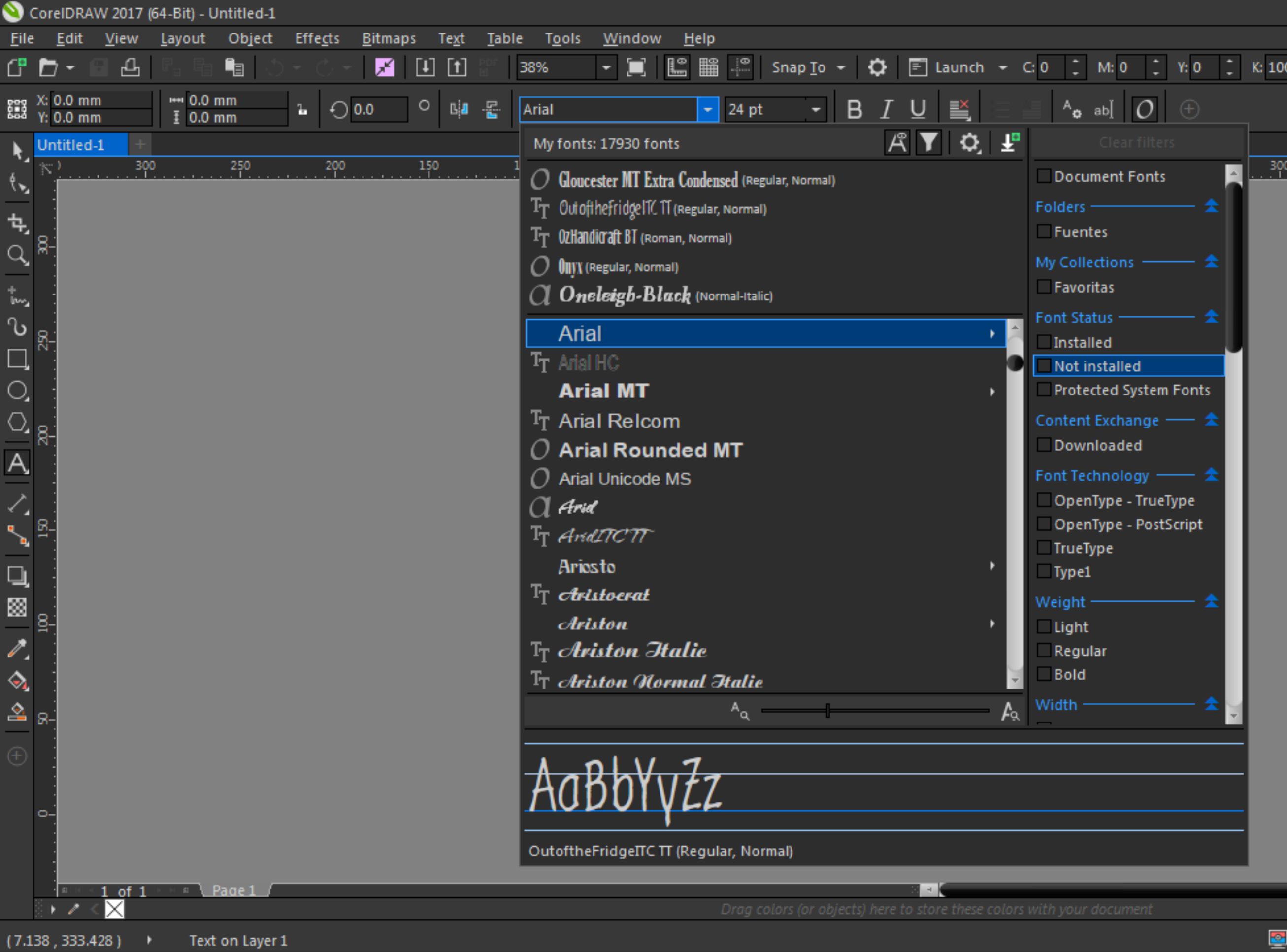Check the Downloaded filter
1287x952 pixels.
tap(1044, 445)
